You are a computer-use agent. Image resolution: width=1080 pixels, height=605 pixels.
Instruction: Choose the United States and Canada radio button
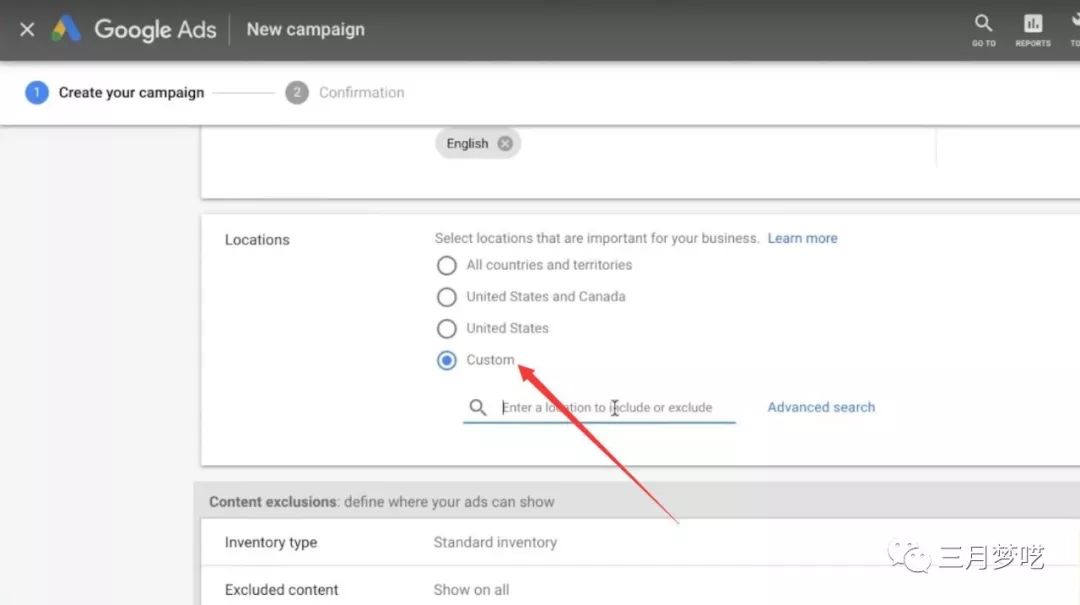coord(446,297)
